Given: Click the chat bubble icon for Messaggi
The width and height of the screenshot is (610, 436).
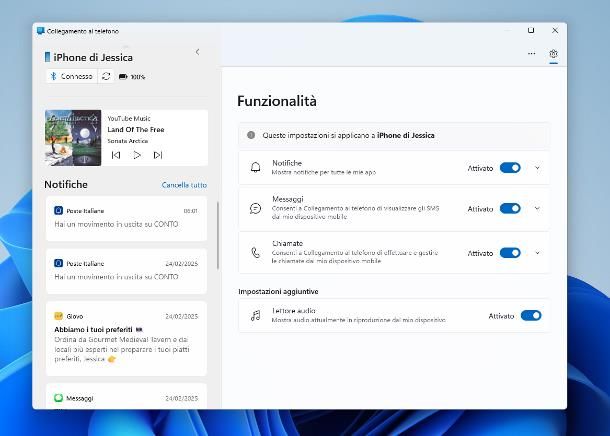Looking at the screenshot, I should click(255, 208).
